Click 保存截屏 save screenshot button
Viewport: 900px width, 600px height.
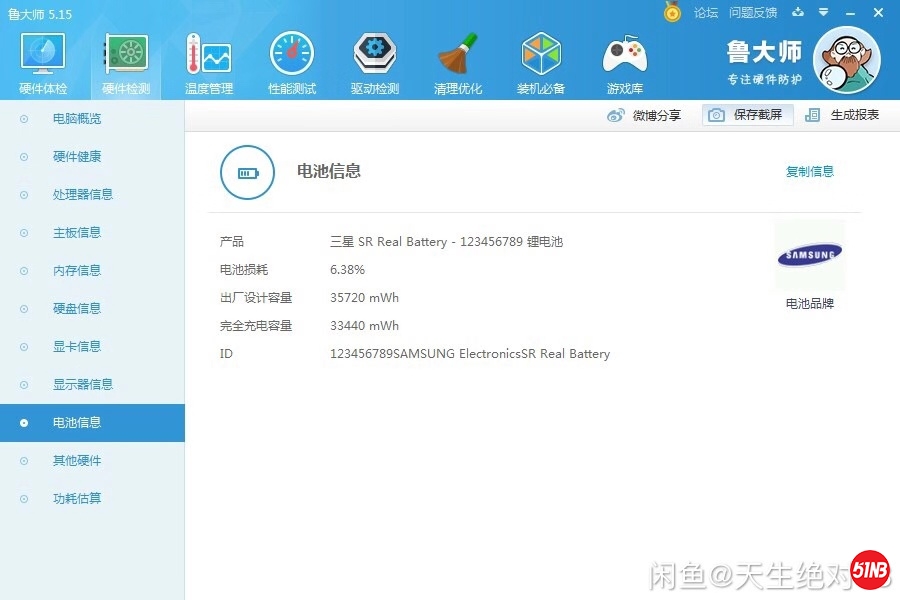point(748,115)
